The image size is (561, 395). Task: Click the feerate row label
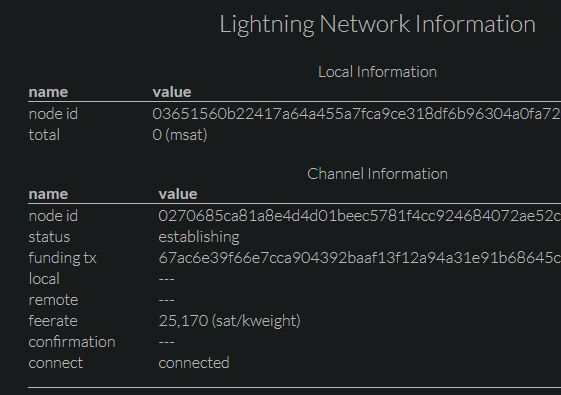coord(53,321)
